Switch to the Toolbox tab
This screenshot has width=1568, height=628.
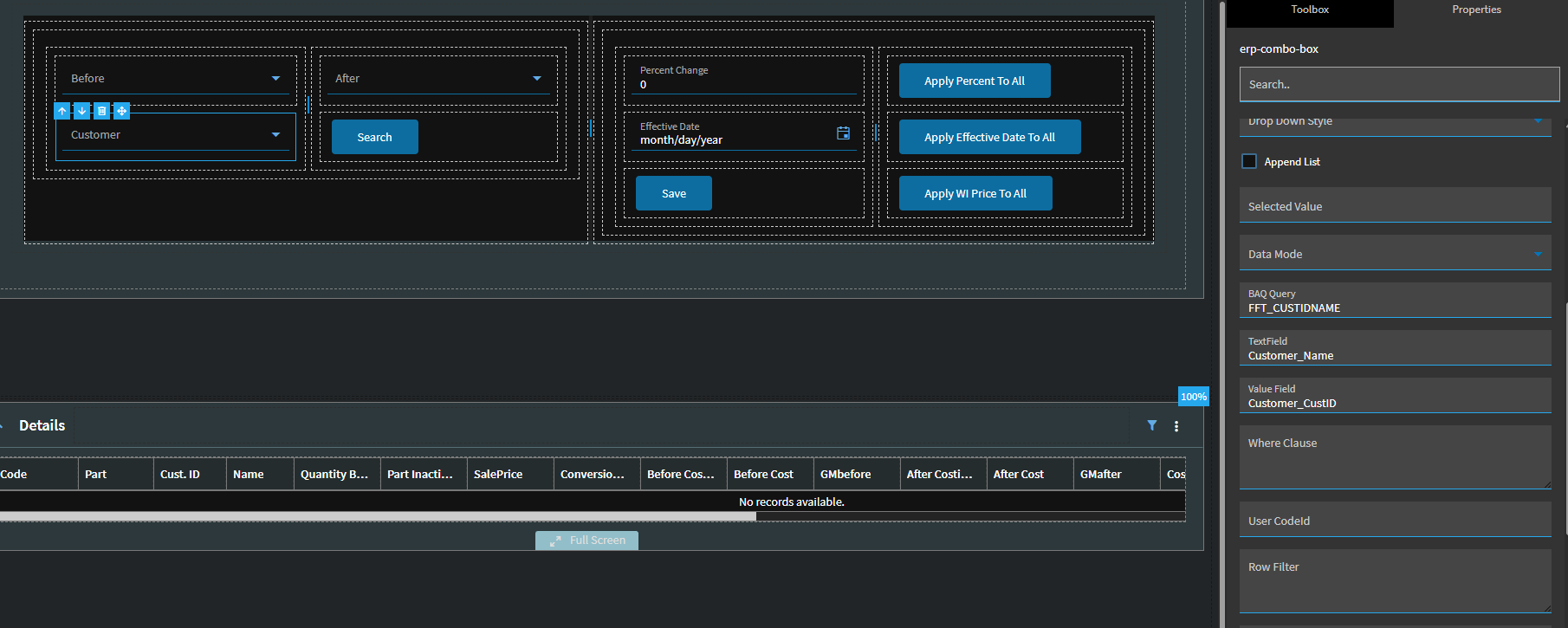tap(1309, 10)
